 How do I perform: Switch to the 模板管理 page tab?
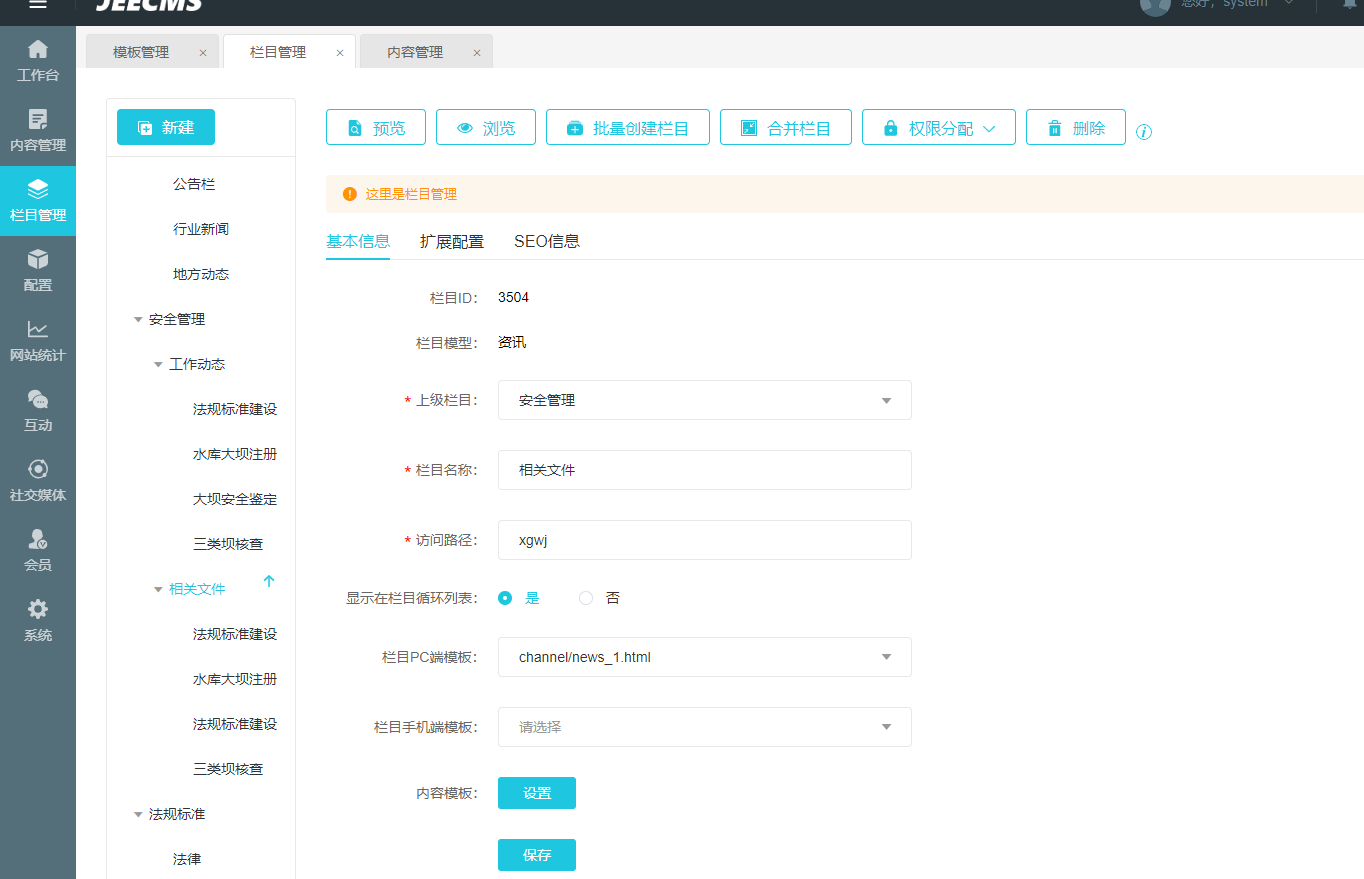141,52
